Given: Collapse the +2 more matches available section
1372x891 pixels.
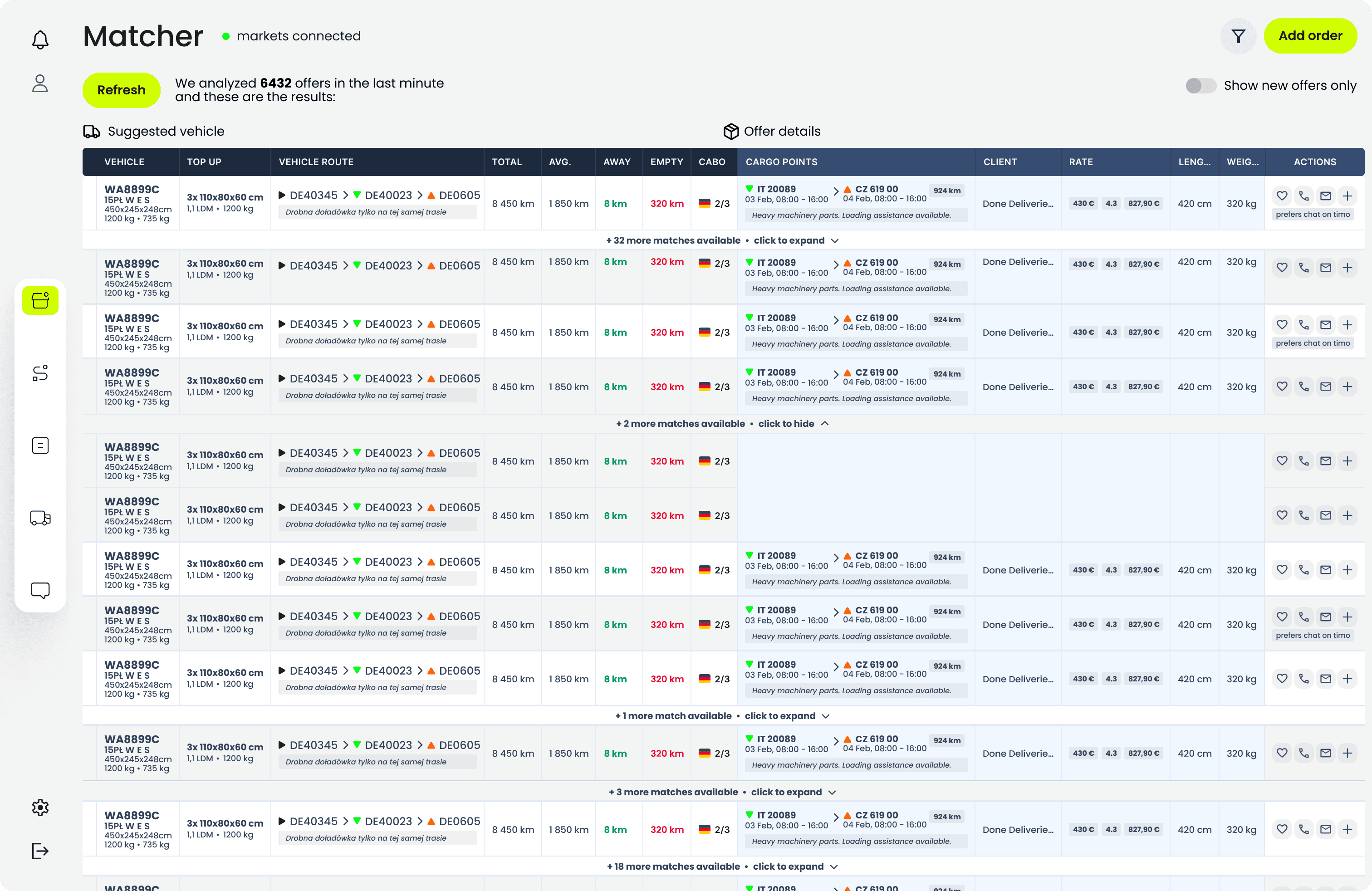Looking at the screenshot, I should [x=722, y=424].
